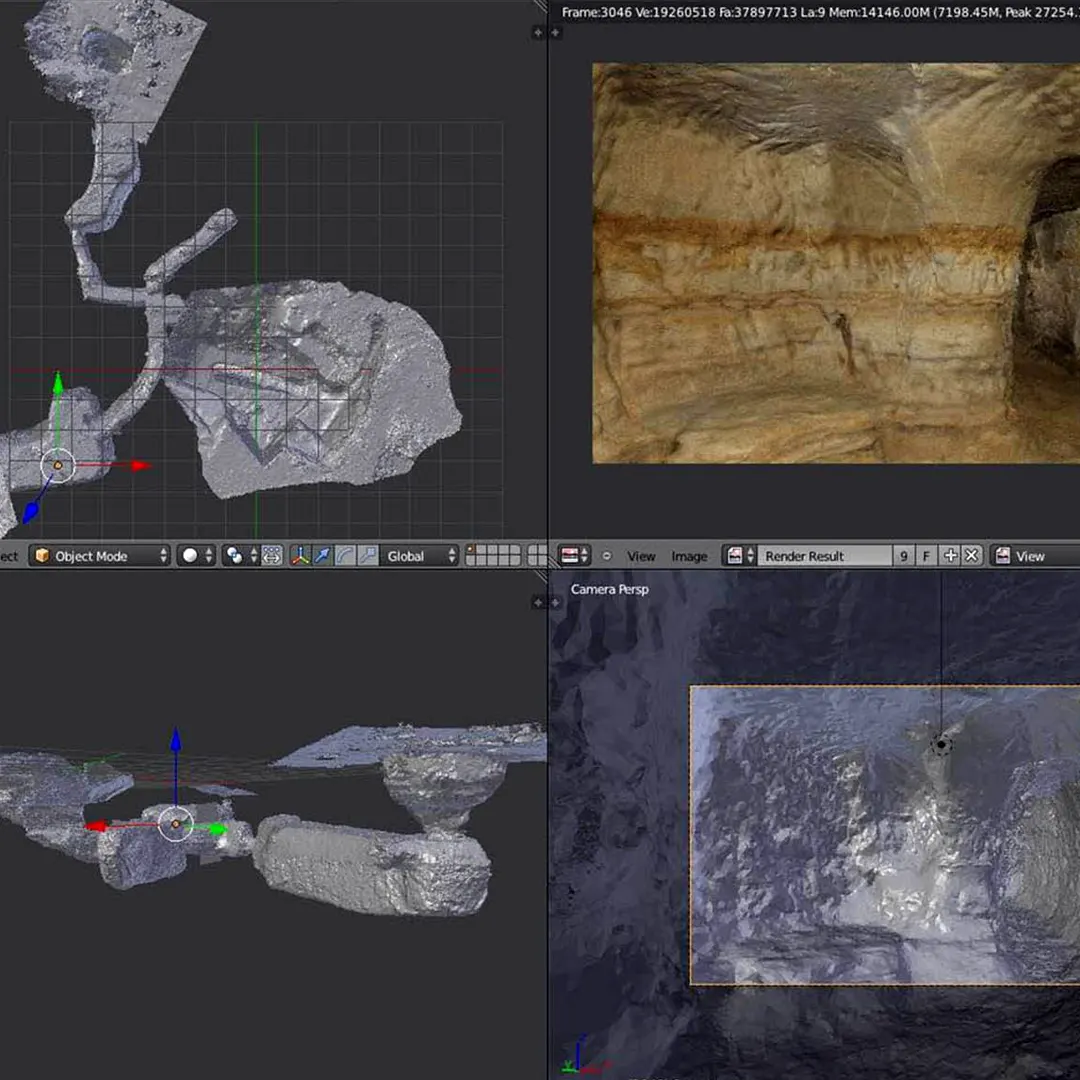Select the rotate manipulator icon
This screenshot has height=1080, width=1080.
(x=345, y=556)
